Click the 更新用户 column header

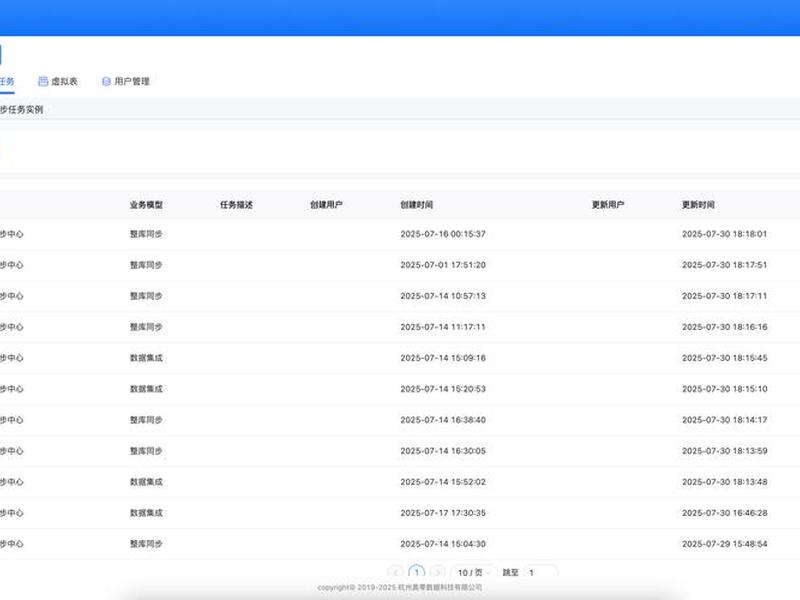608,205
